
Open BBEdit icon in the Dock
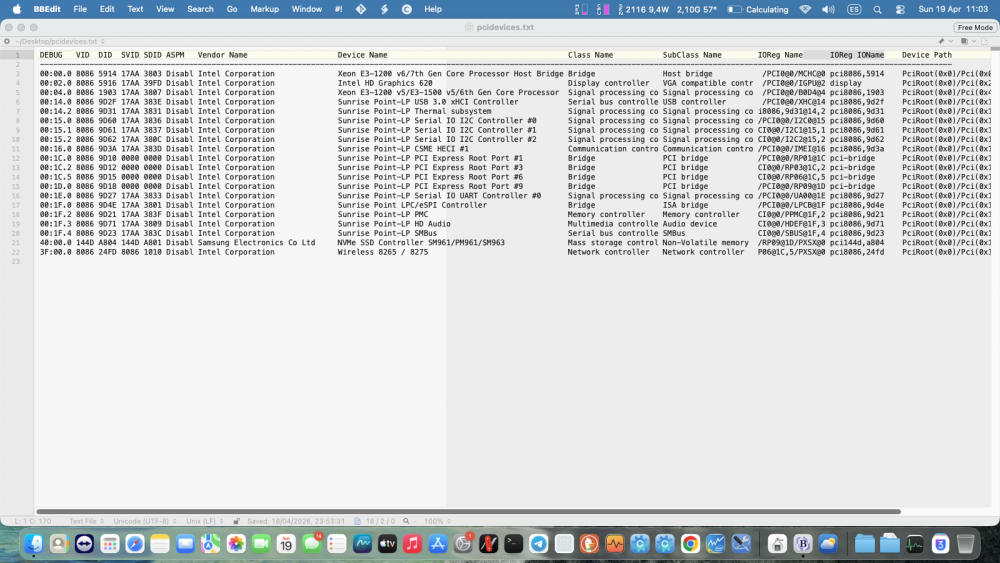tap(803, 544)
